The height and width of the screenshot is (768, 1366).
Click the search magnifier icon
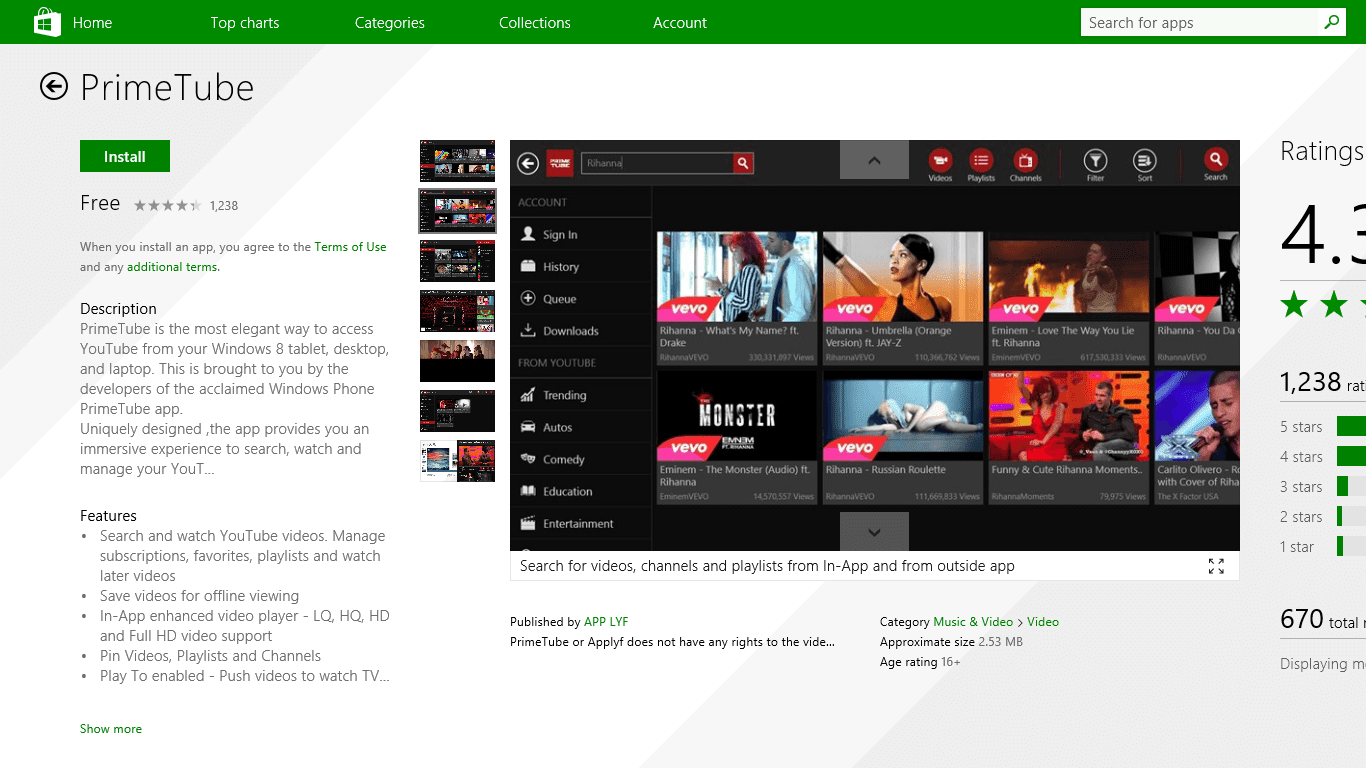click(1331, 22)
